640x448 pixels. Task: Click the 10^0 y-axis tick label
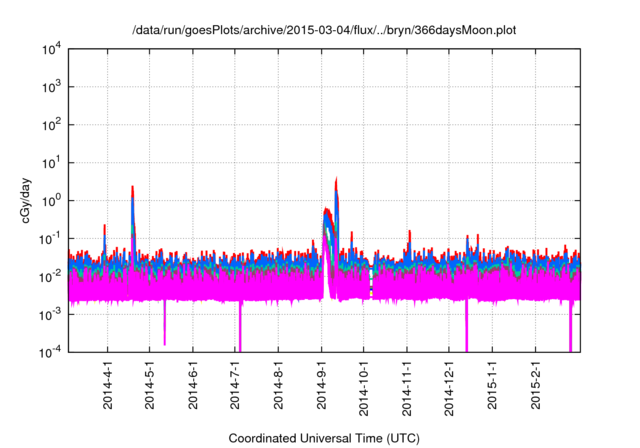[53, 200]
